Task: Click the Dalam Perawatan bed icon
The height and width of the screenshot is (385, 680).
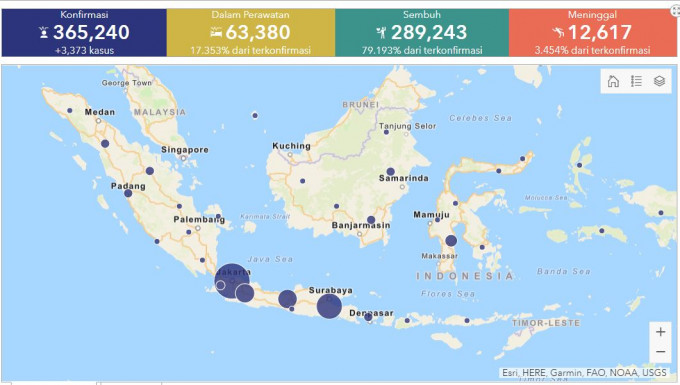Action: pyautogui.click(x=216, y=32)
